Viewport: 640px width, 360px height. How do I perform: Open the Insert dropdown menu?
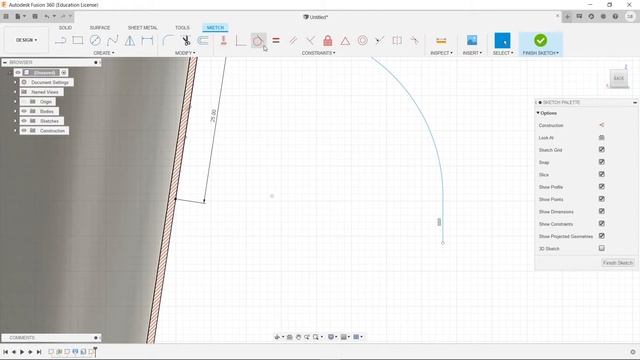(x=472, y=53)
